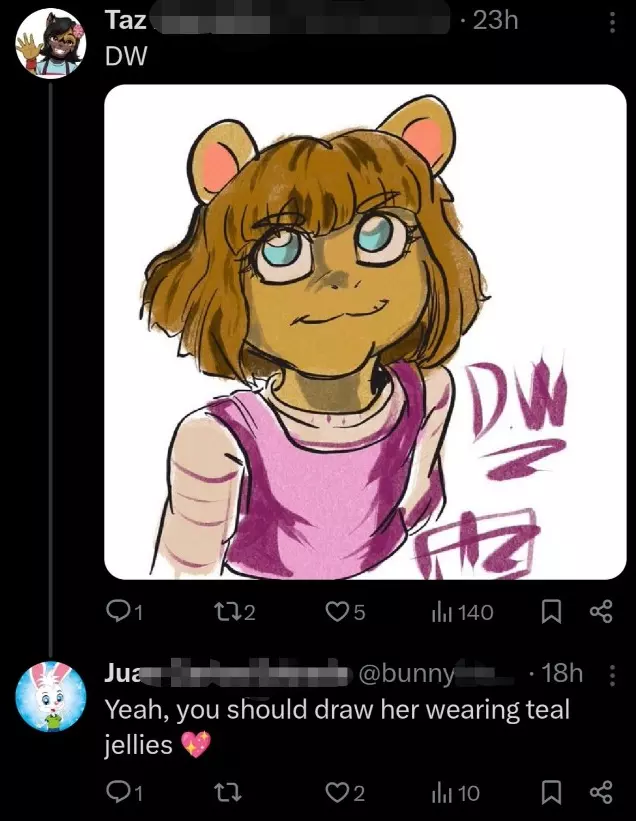
Task: Like the teal jellies reply
Action: [x=345, y=793]
